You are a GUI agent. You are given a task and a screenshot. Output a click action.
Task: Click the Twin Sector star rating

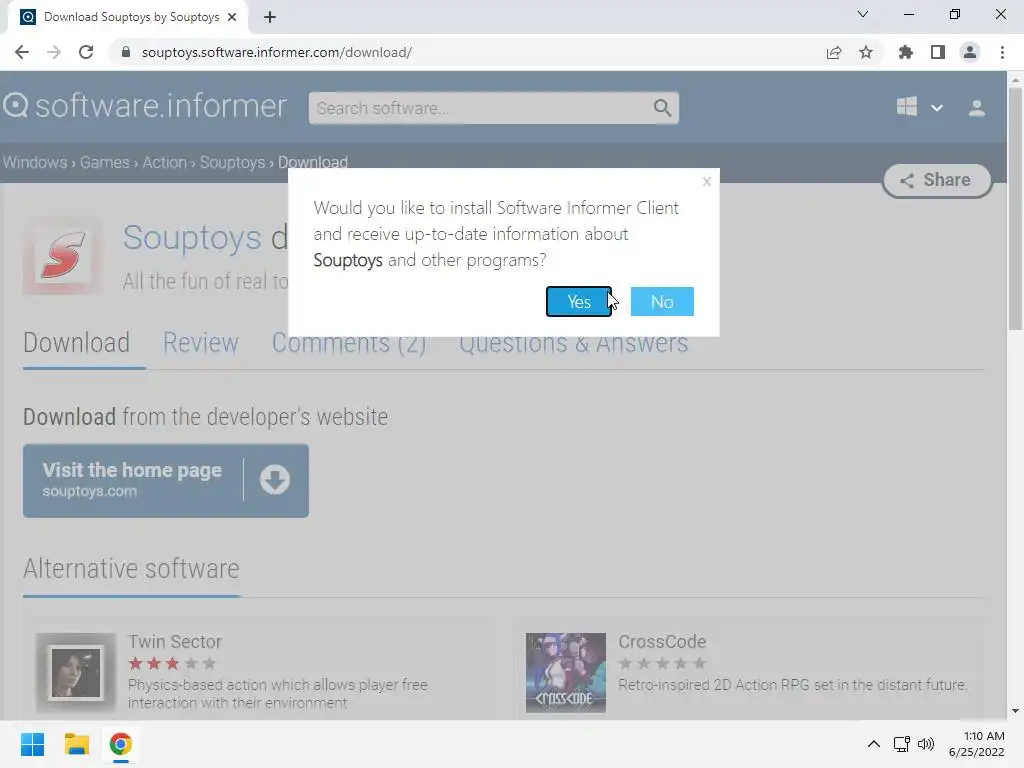click(172, 664)
